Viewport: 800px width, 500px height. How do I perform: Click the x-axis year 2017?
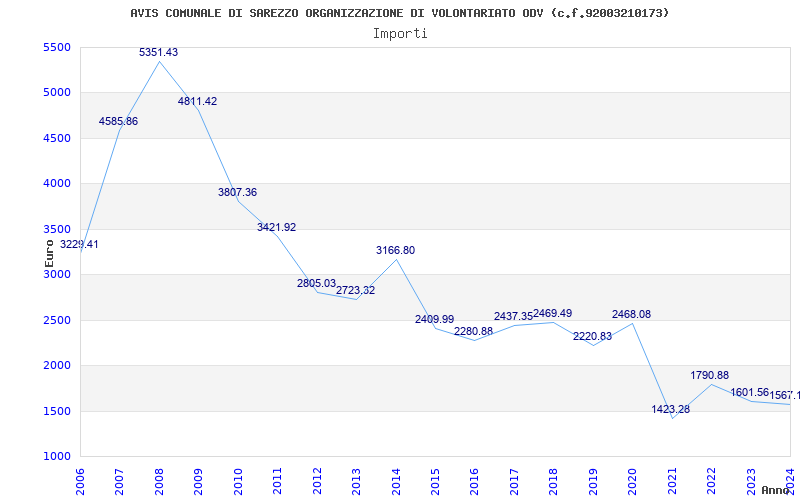point(514,481)
